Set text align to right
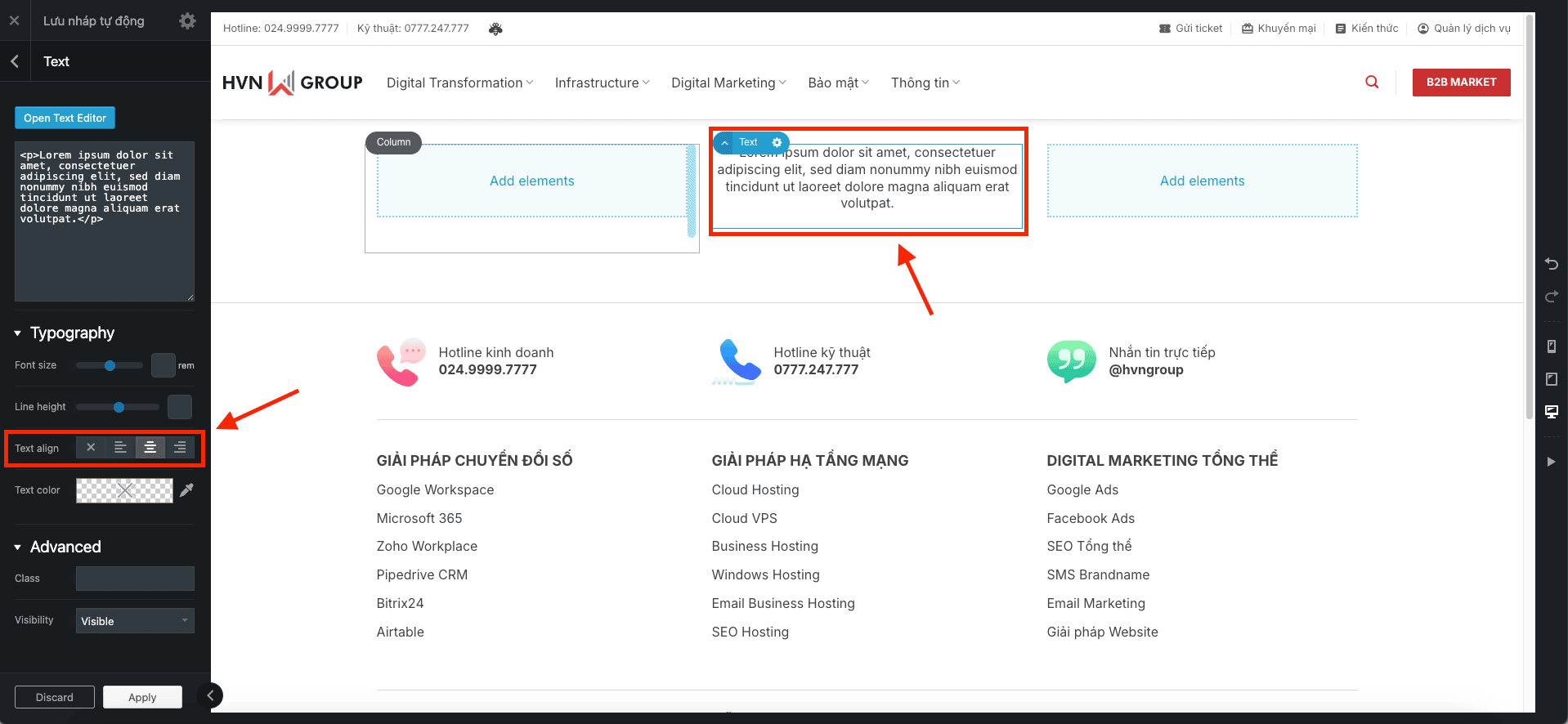 pos(180,447)
